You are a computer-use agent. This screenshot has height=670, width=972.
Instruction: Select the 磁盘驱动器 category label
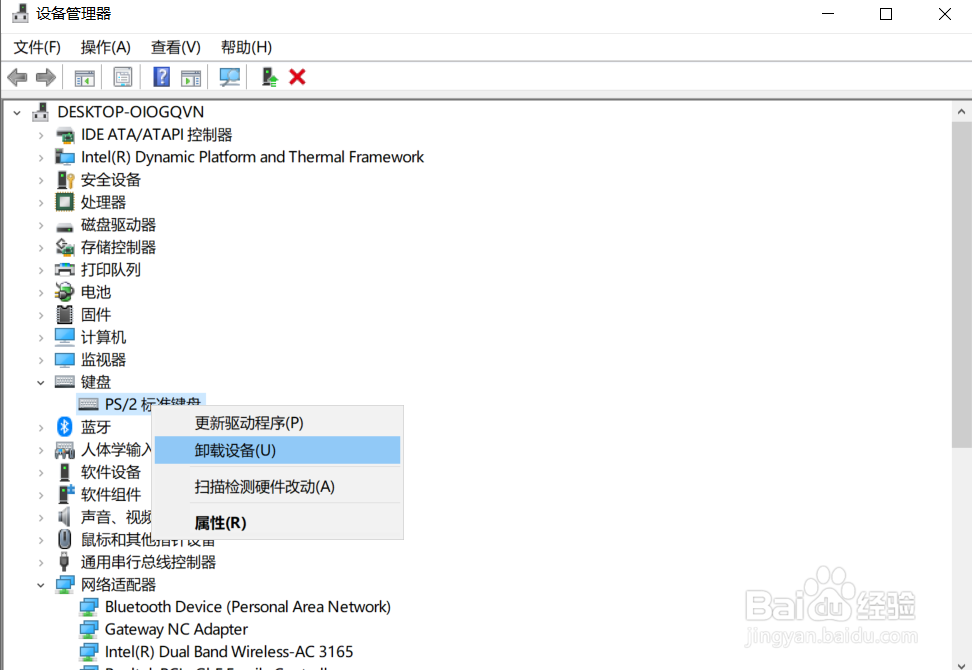[x=118, y=224]
